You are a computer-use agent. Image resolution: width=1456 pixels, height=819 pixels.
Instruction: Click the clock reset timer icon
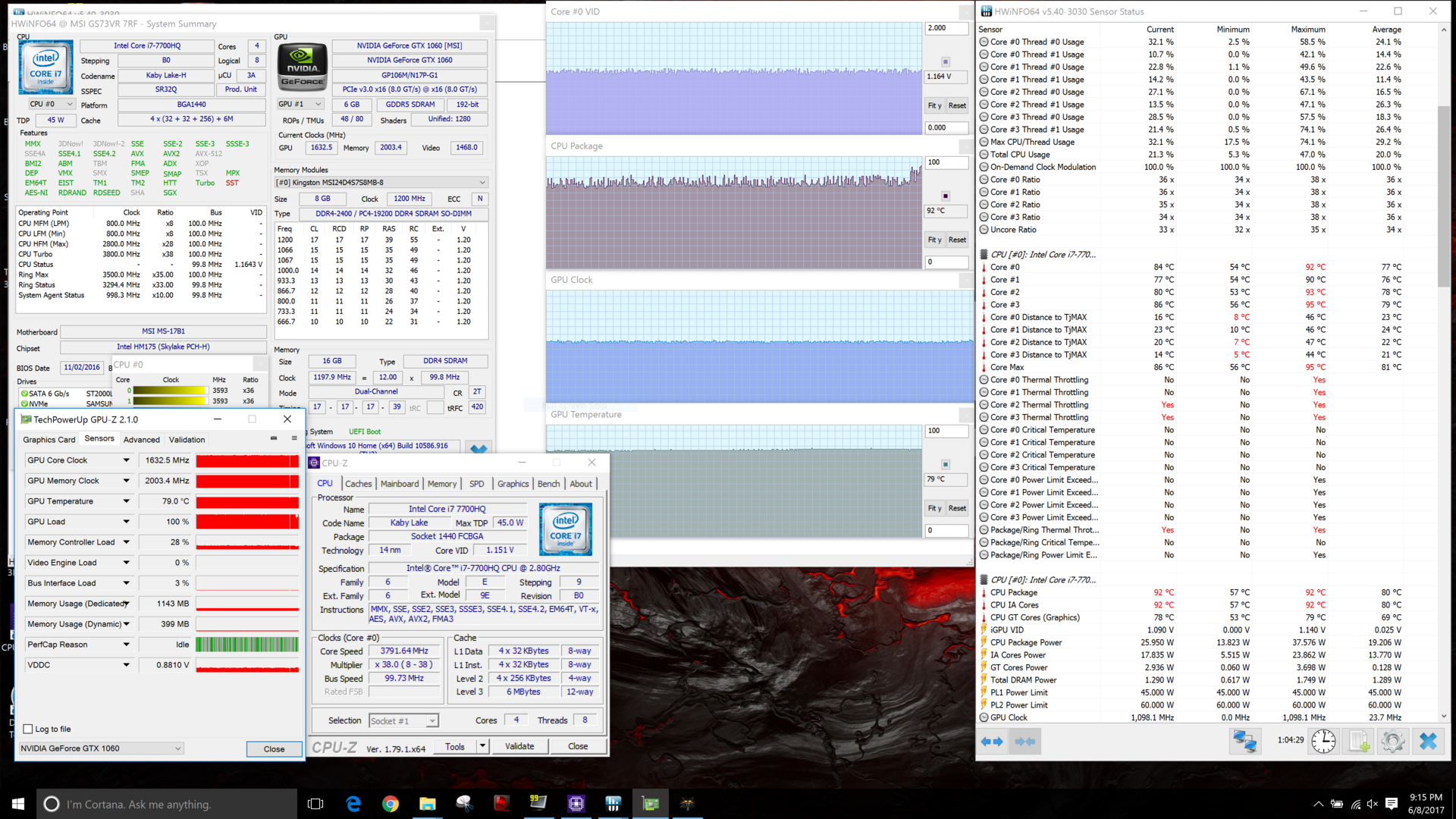pyautogui.click(x=1323, y=741)
